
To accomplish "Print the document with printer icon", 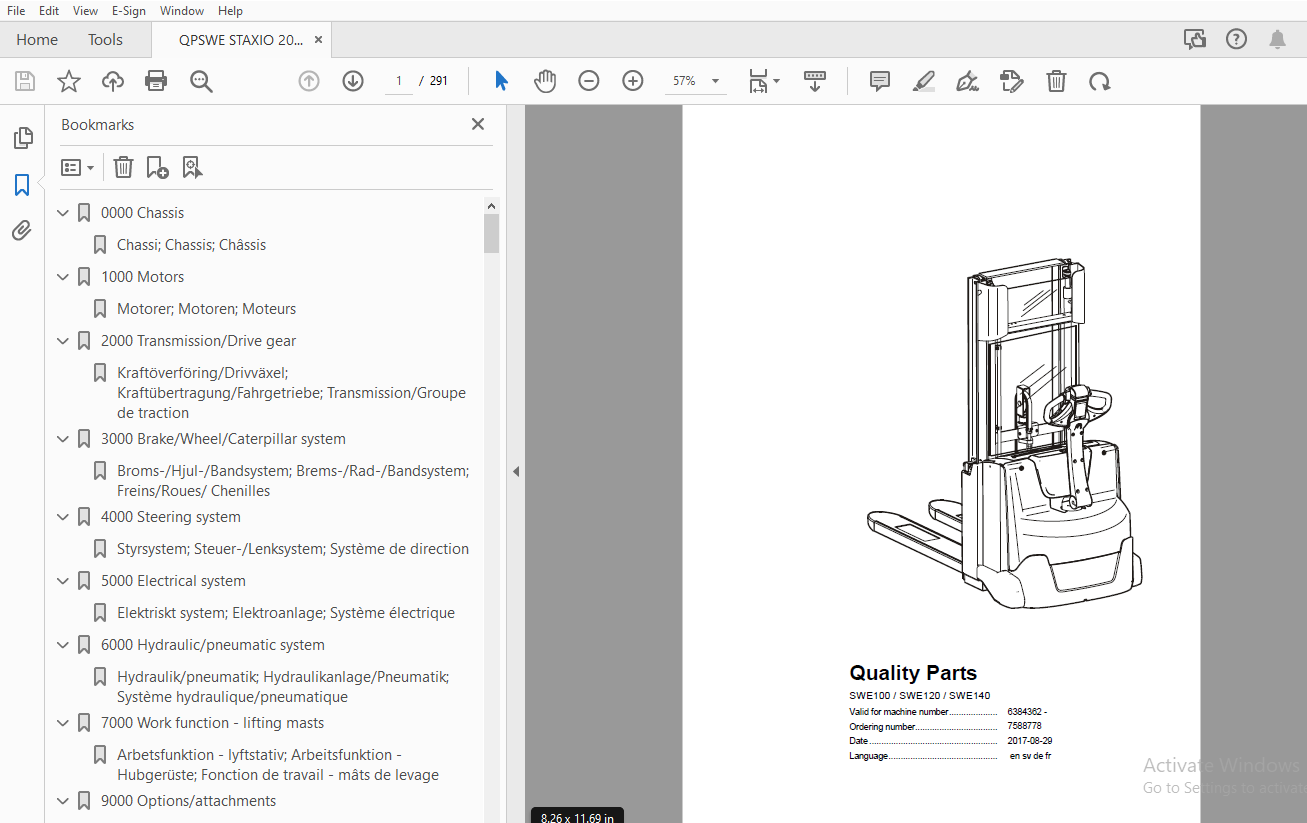I will pyautogui.click(x=156, y=81).
